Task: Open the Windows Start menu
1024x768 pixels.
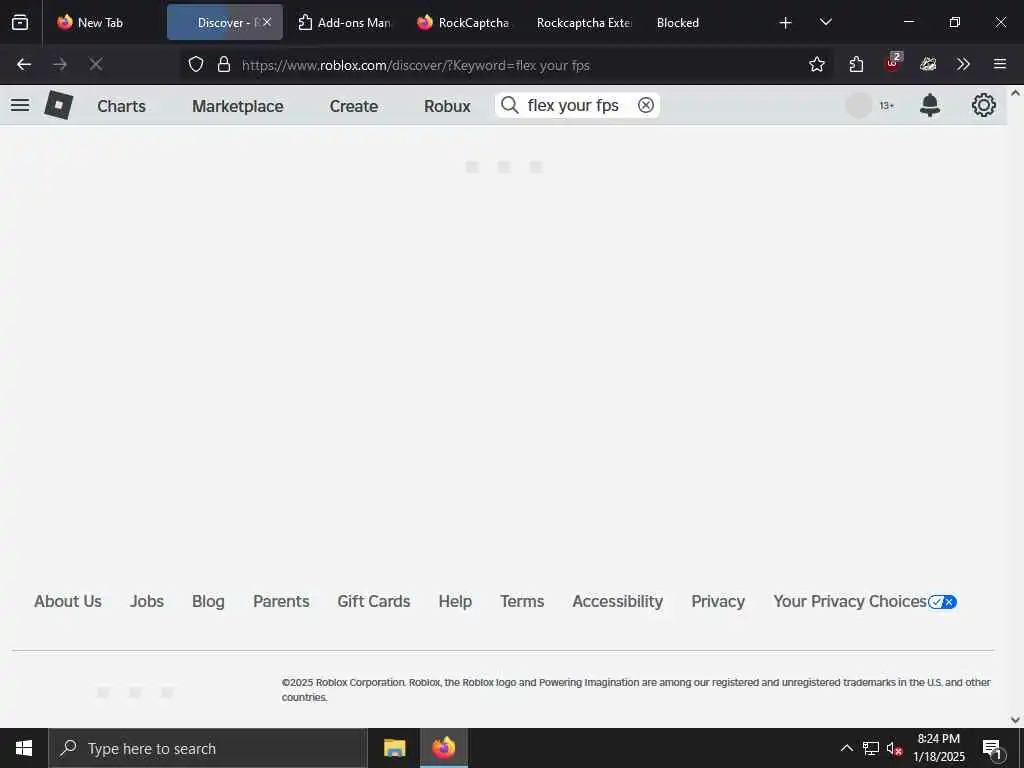Action: 24,748
